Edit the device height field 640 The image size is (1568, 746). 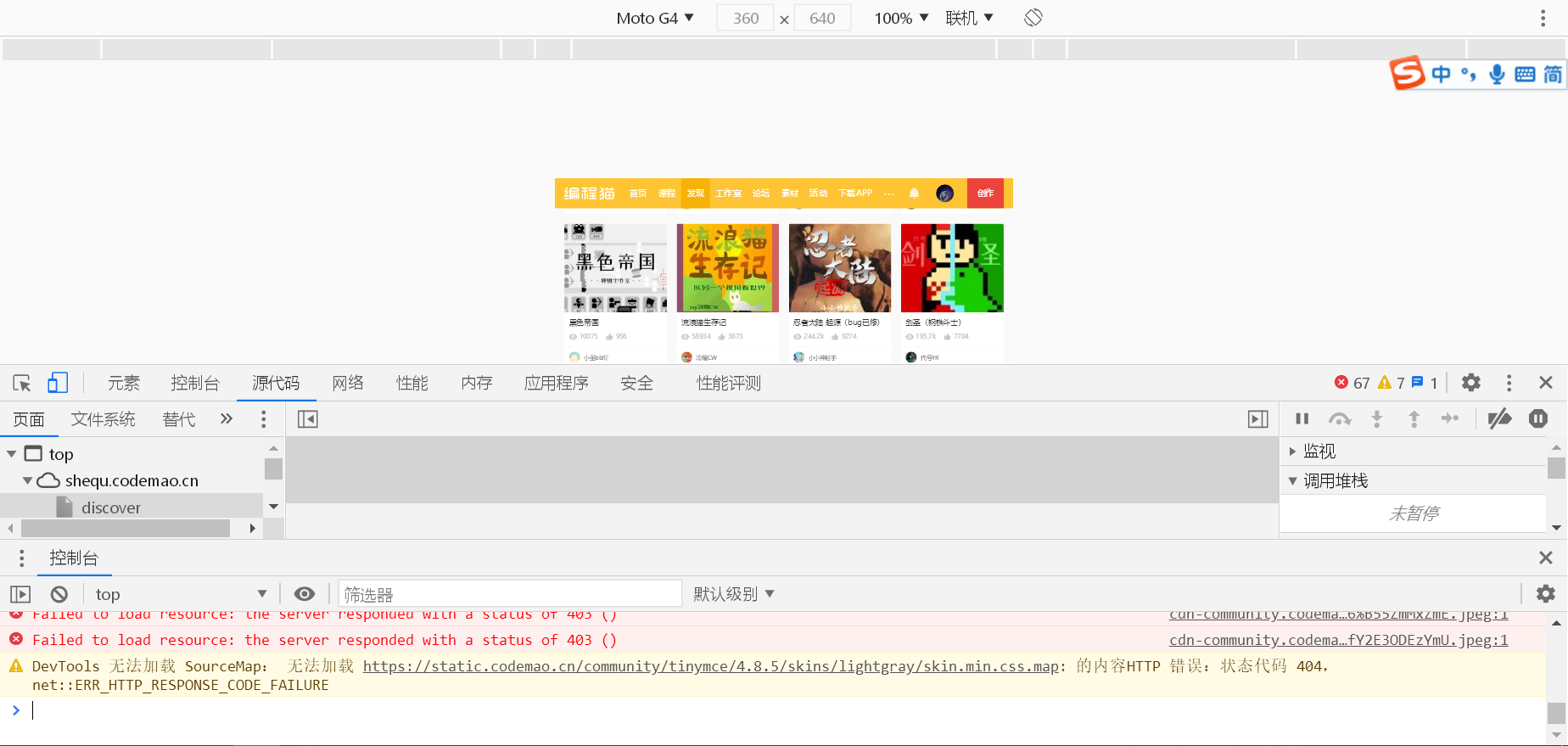coord(822,18)
